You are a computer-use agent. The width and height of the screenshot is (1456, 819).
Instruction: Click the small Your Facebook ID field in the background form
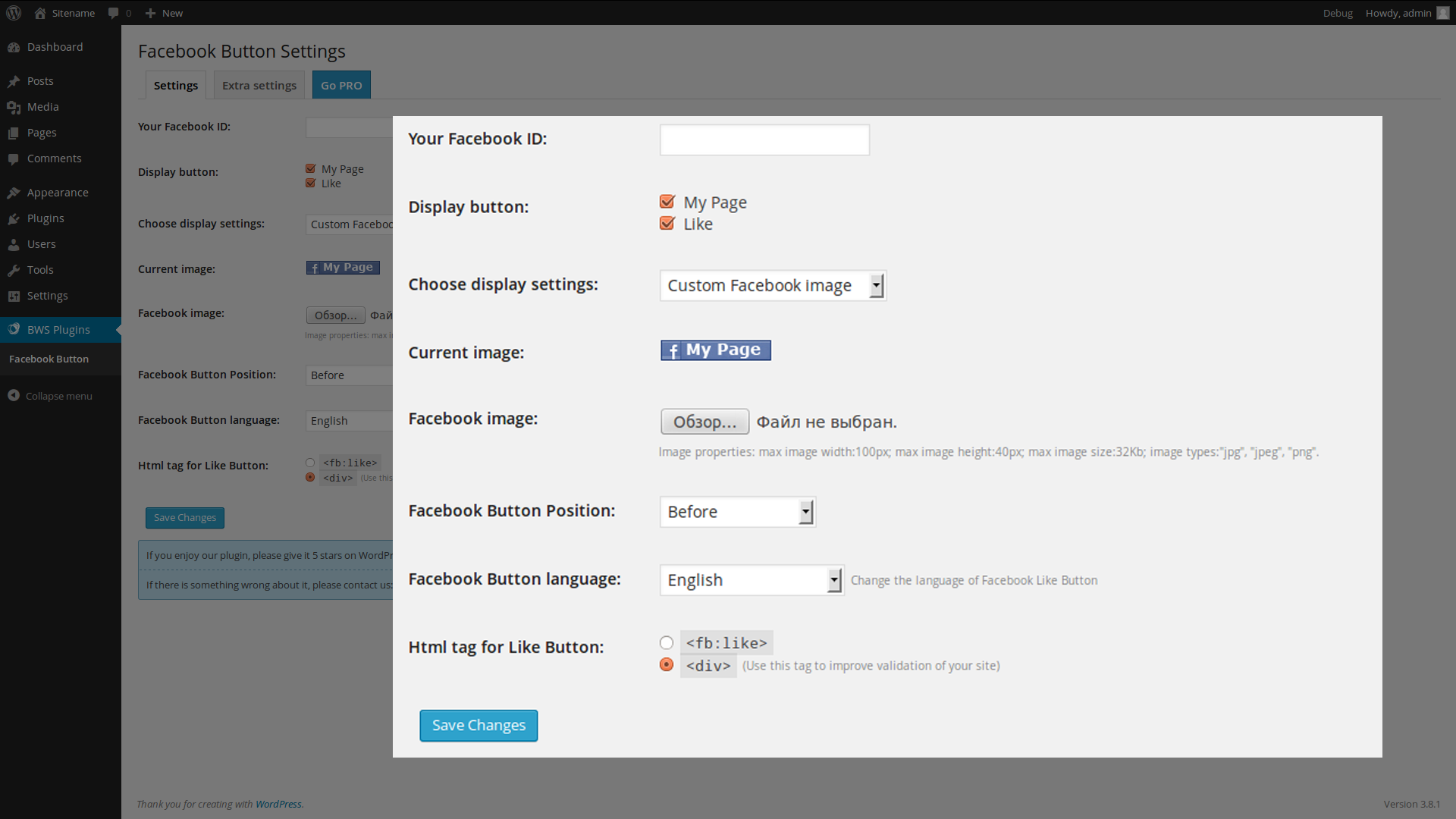tap(350, 127)
